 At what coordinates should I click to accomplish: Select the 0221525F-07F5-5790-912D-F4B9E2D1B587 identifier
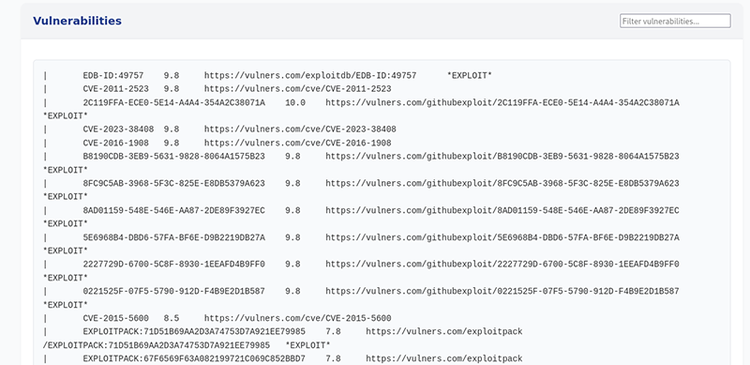(174, 291)
